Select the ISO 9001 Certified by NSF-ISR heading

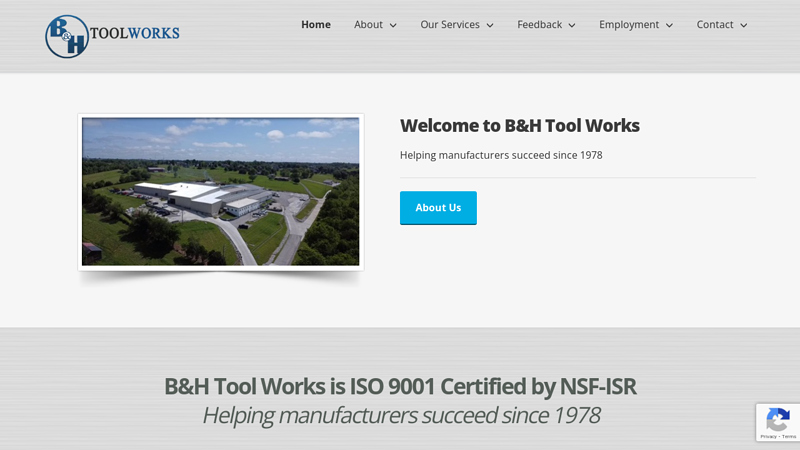[x=400, y=386]
